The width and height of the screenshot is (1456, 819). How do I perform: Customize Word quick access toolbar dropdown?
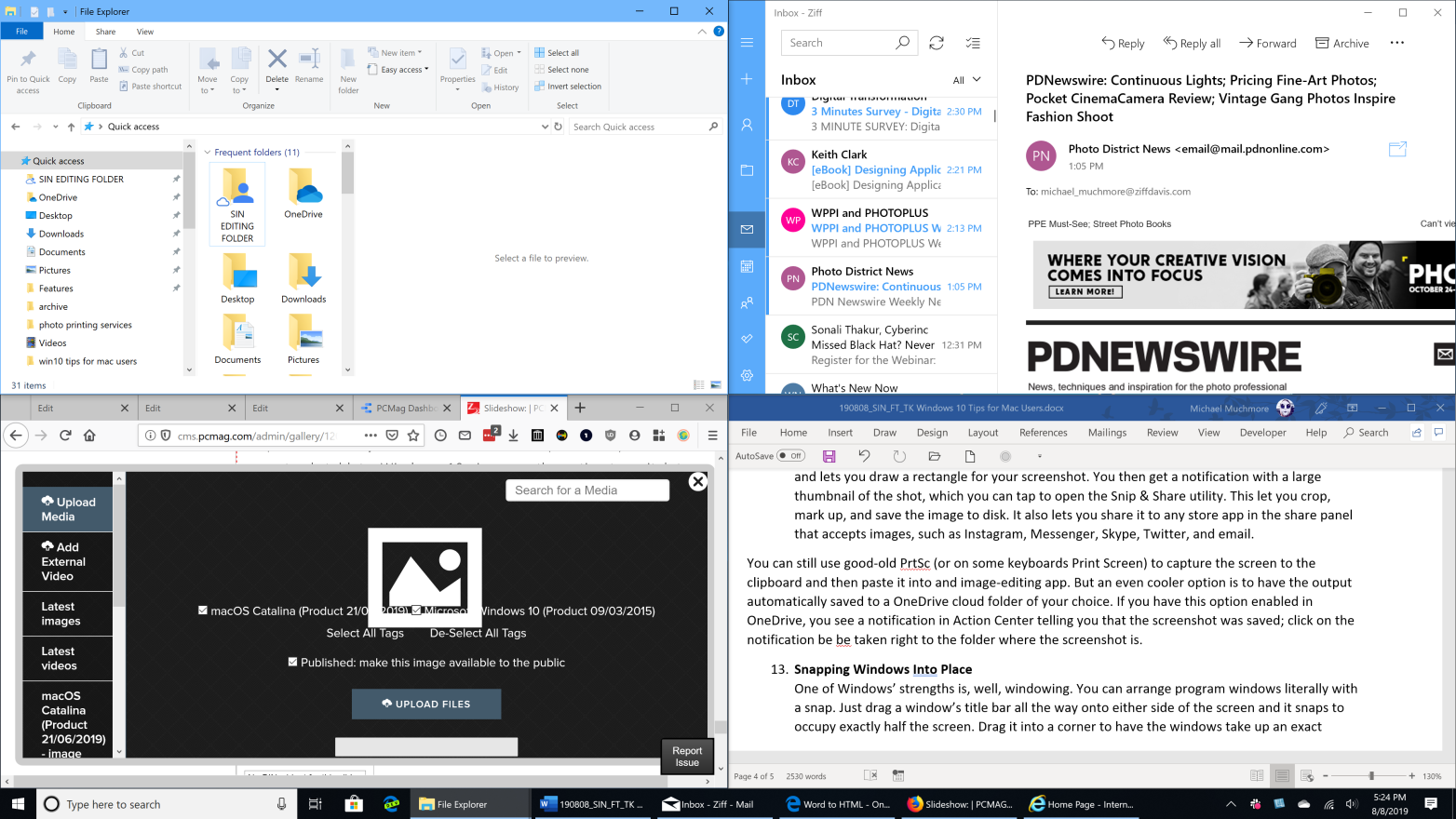click(x=1039, y=456)
